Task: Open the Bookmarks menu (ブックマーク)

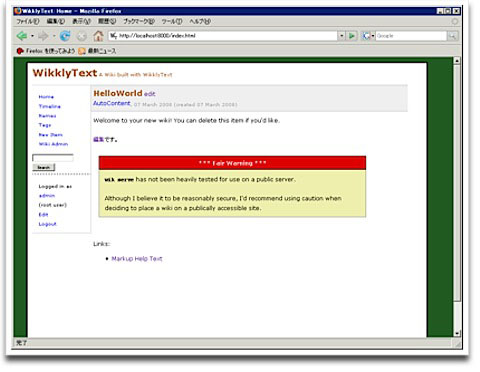Action: coord(139,21)
